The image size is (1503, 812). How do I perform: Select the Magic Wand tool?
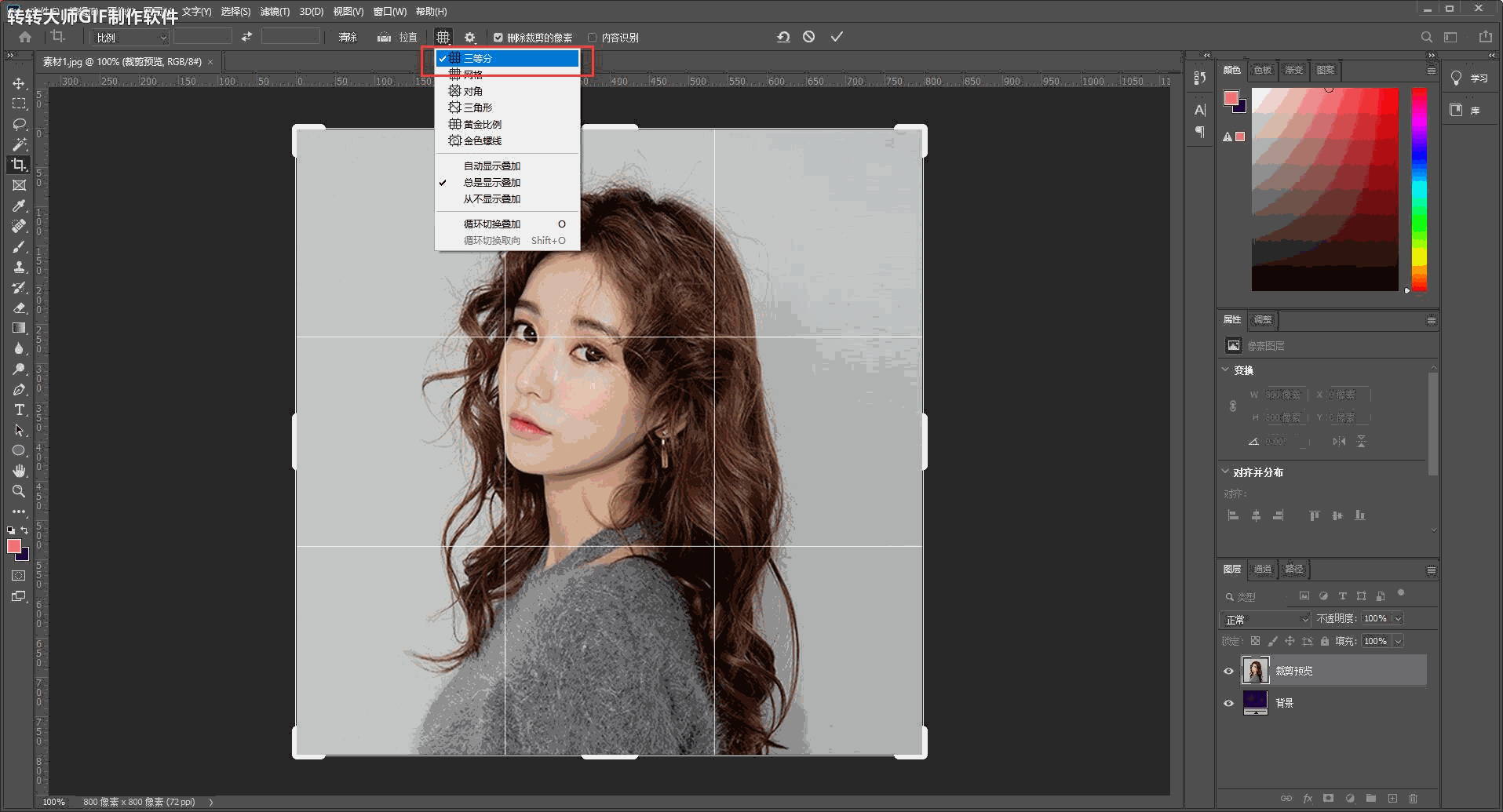click(19, 144)
